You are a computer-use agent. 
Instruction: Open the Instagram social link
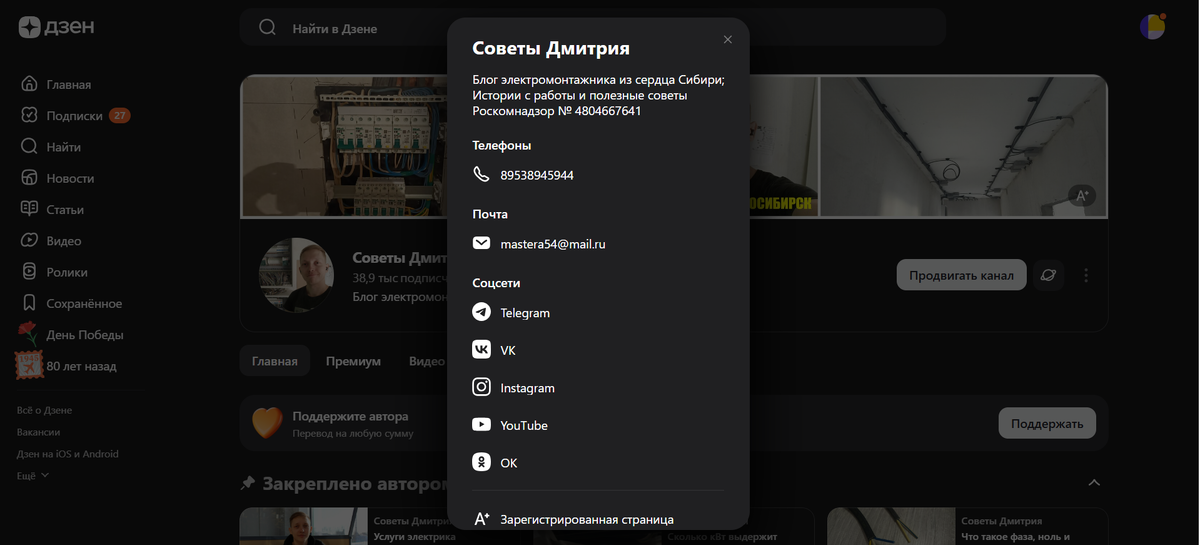527,388
